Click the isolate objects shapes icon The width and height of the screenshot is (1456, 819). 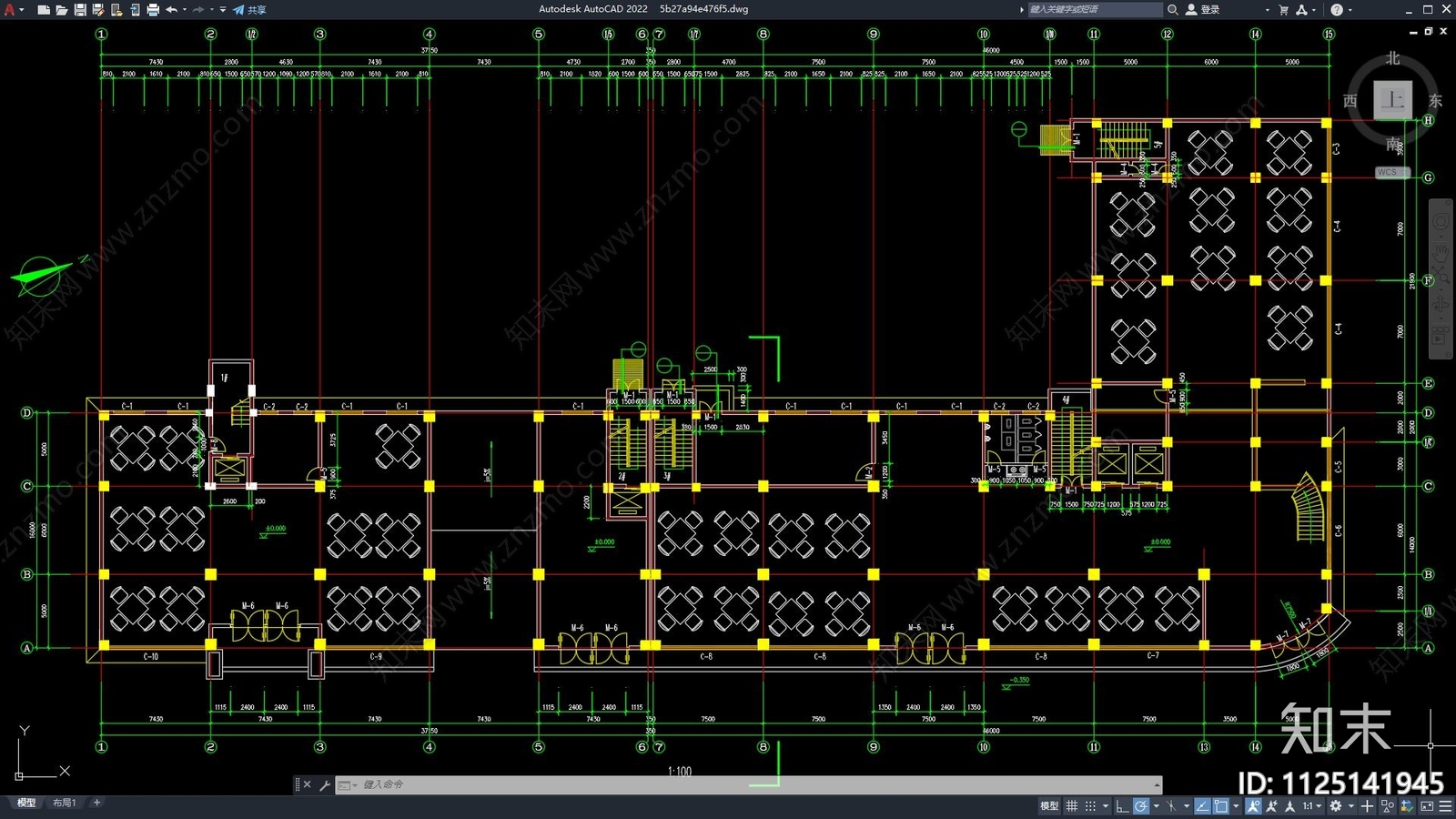(x=1388, y=806)
